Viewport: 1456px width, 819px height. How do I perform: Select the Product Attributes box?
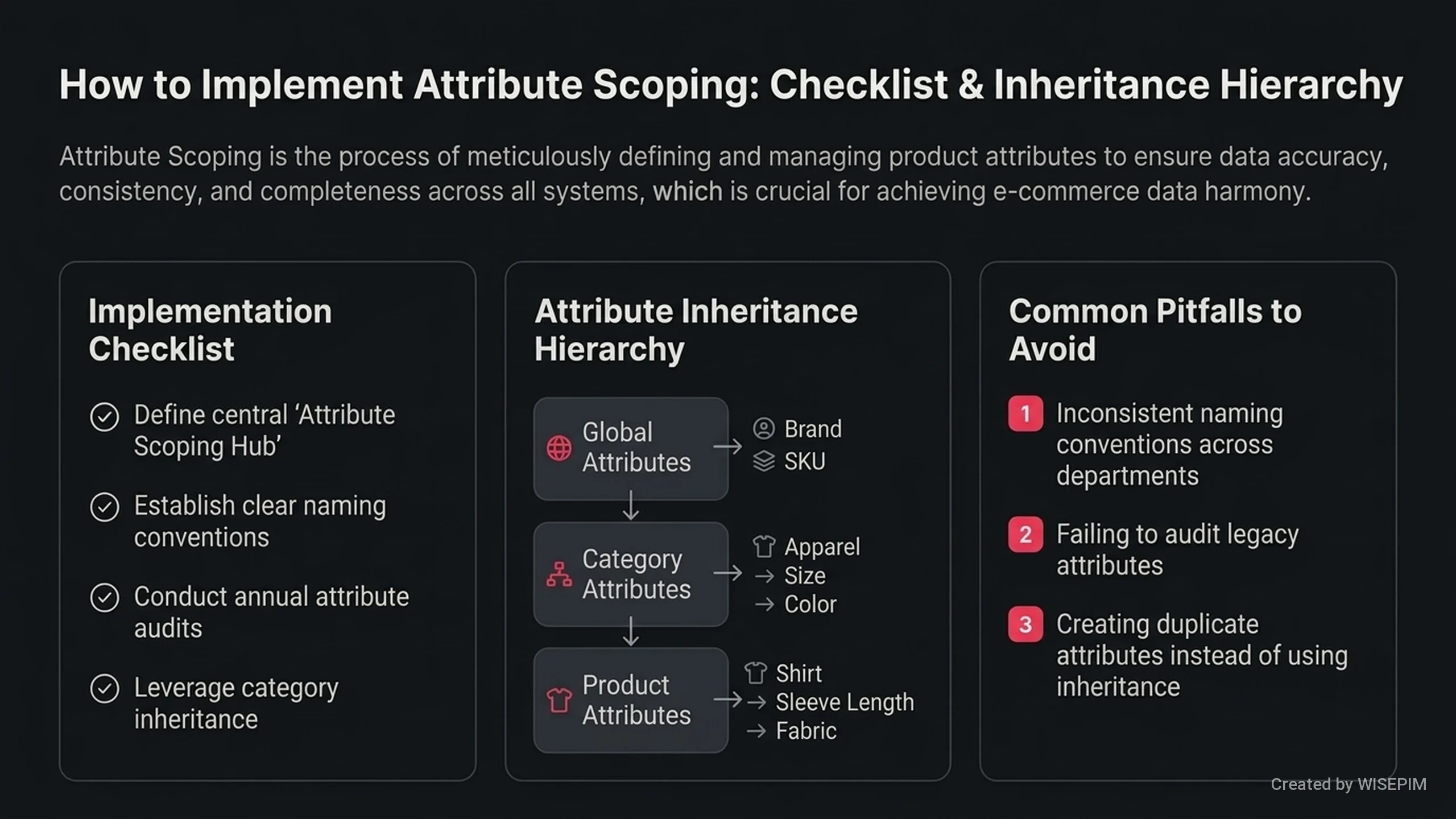click(x=631, y=700)
